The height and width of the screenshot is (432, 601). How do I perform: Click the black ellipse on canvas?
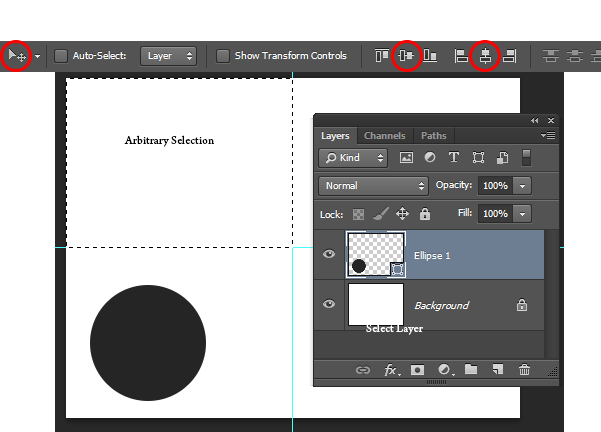tap(148, 343)
